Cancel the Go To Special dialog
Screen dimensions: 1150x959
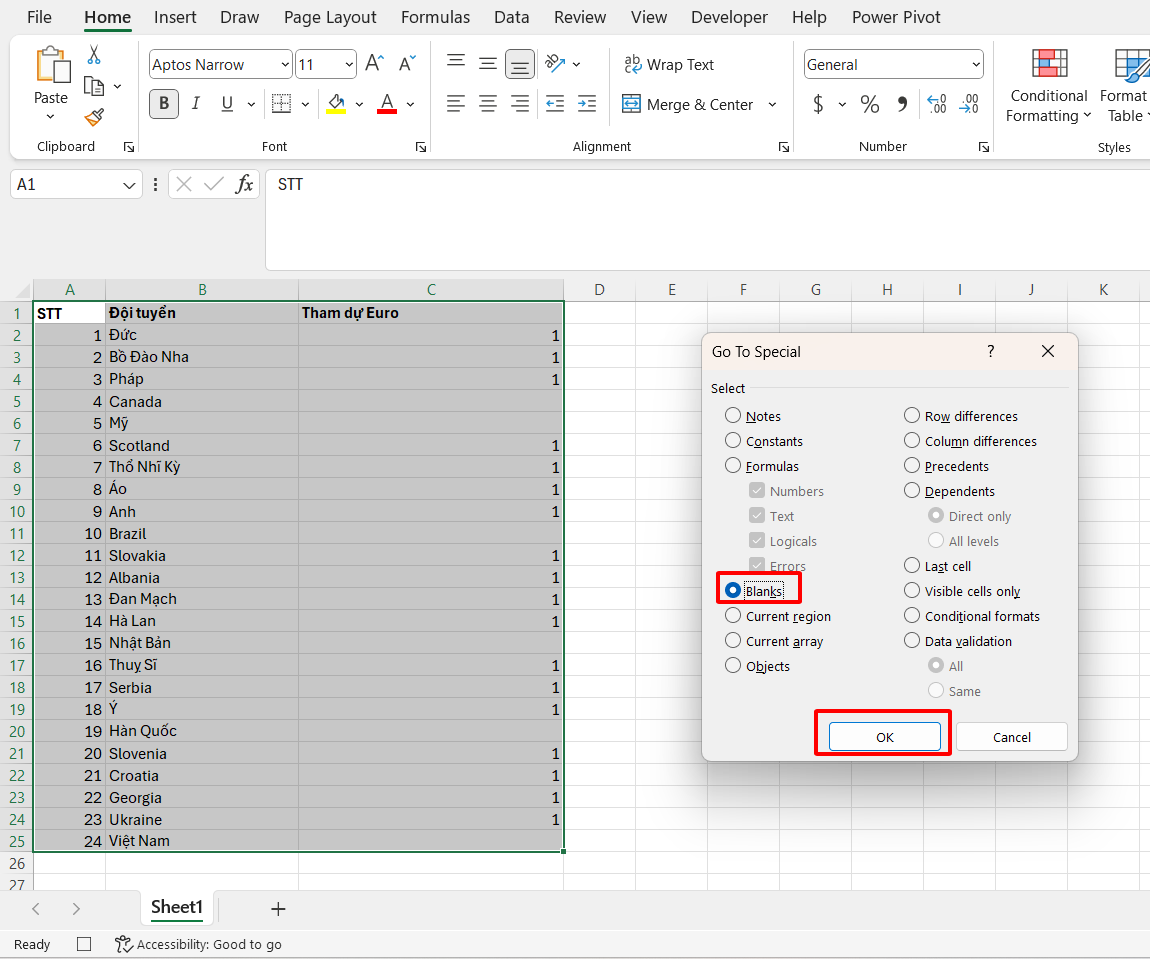coord(1011,737)
